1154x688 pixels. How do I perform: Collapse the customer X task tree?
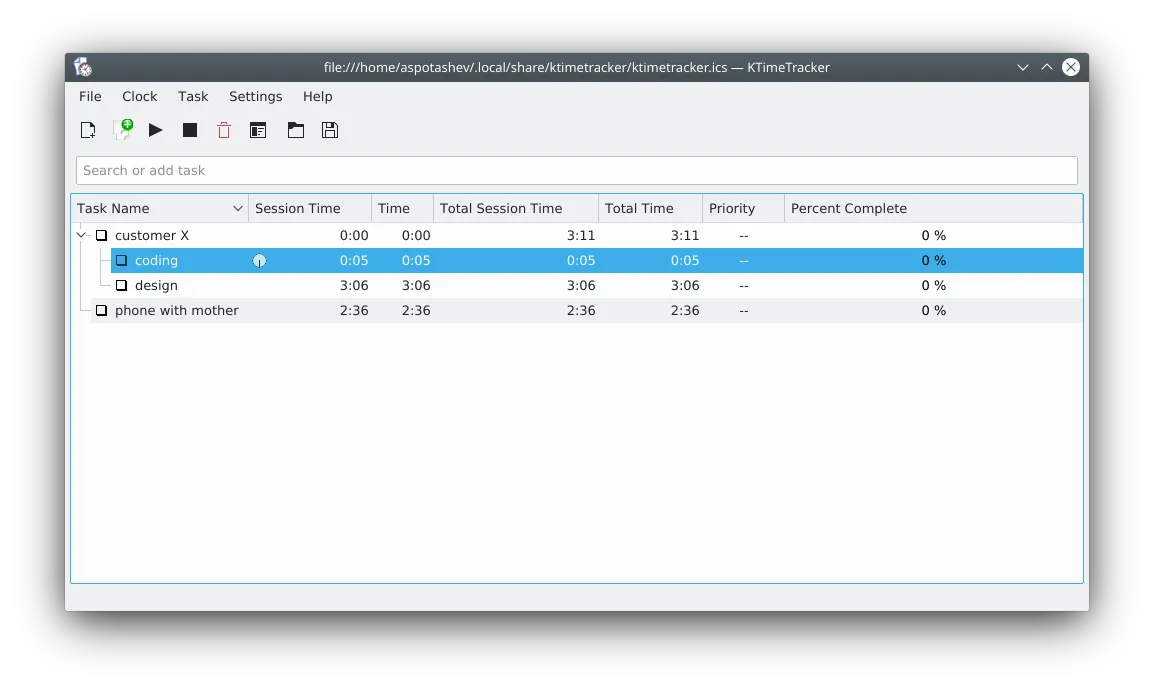point(80,235)
